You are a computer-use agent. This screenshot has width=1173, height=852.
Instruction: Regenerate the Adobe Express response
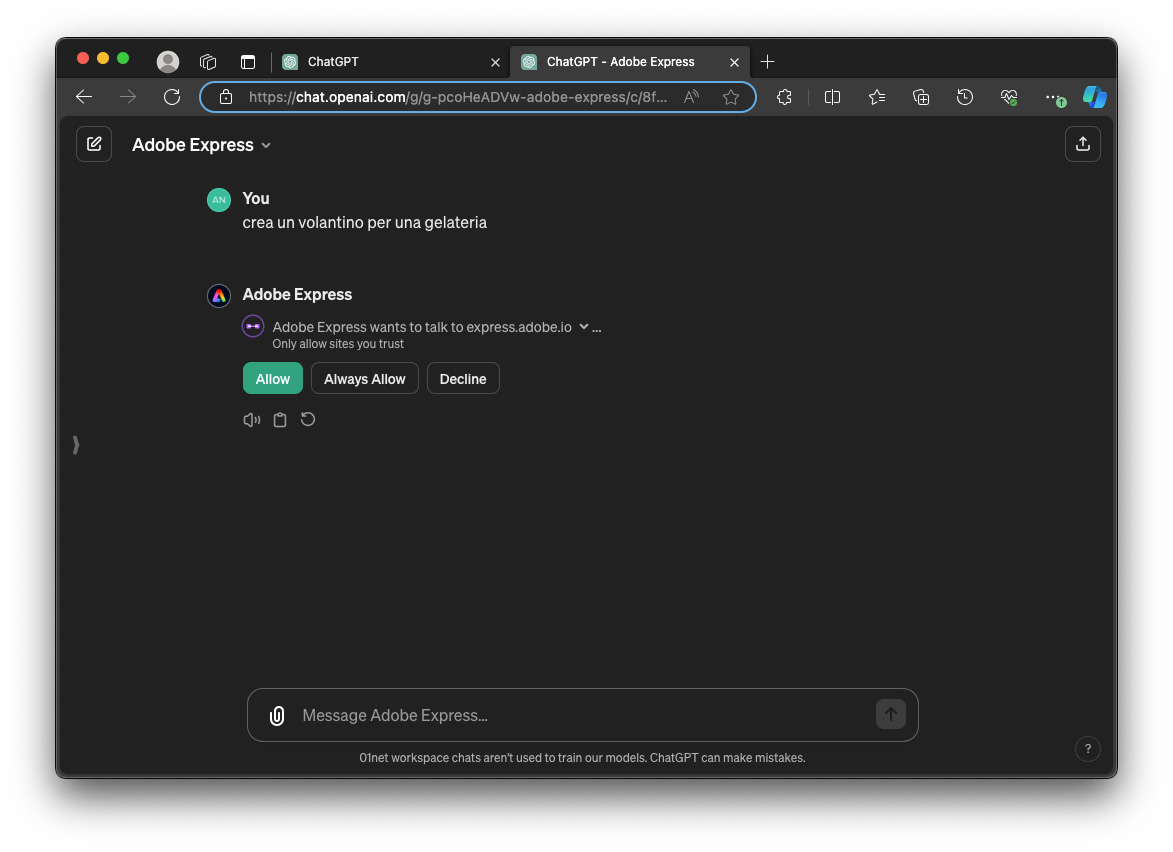pyautogui.click(x=307, y=420)
